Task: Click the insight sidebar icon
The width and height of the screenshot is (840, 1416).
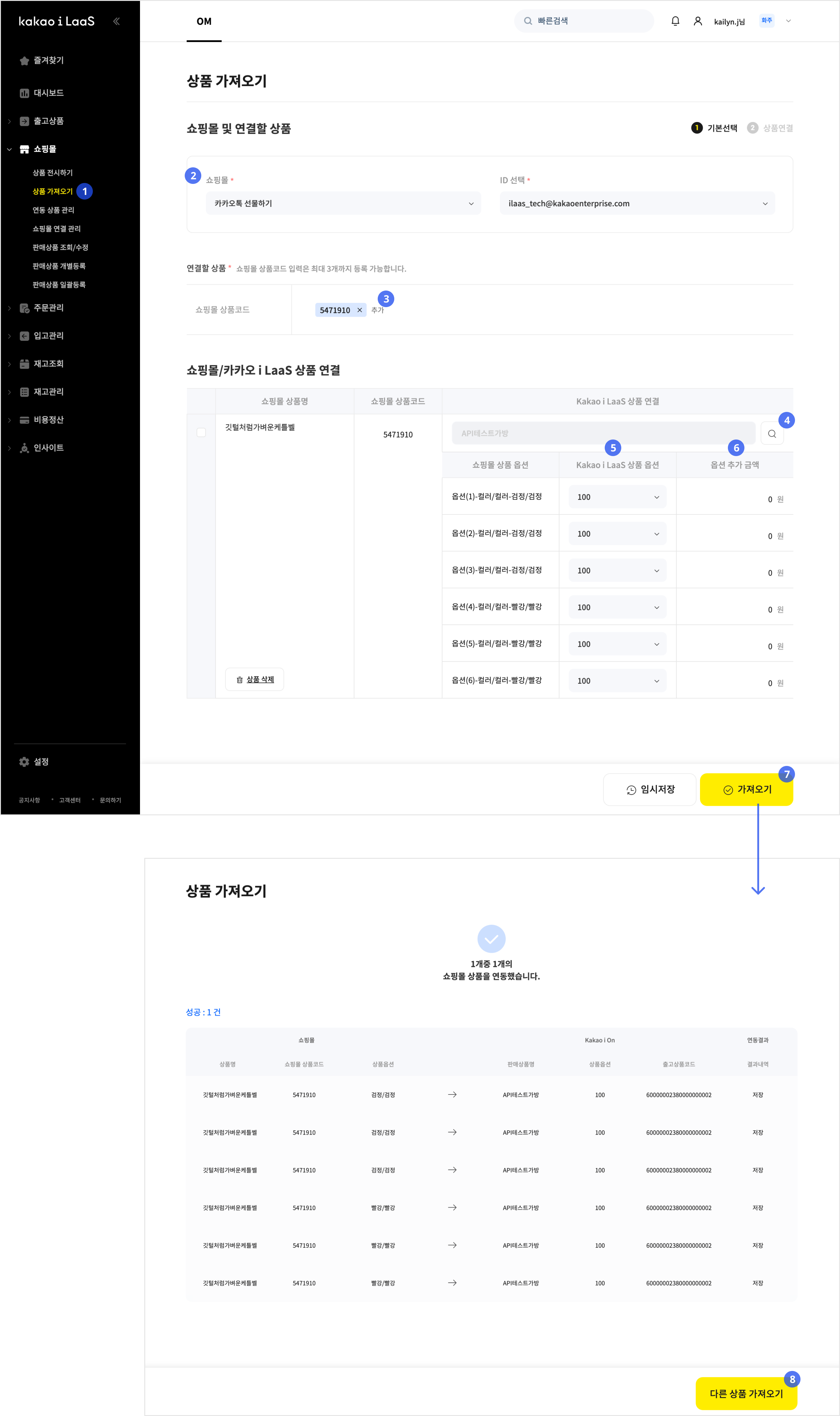Action: (24, 448)
